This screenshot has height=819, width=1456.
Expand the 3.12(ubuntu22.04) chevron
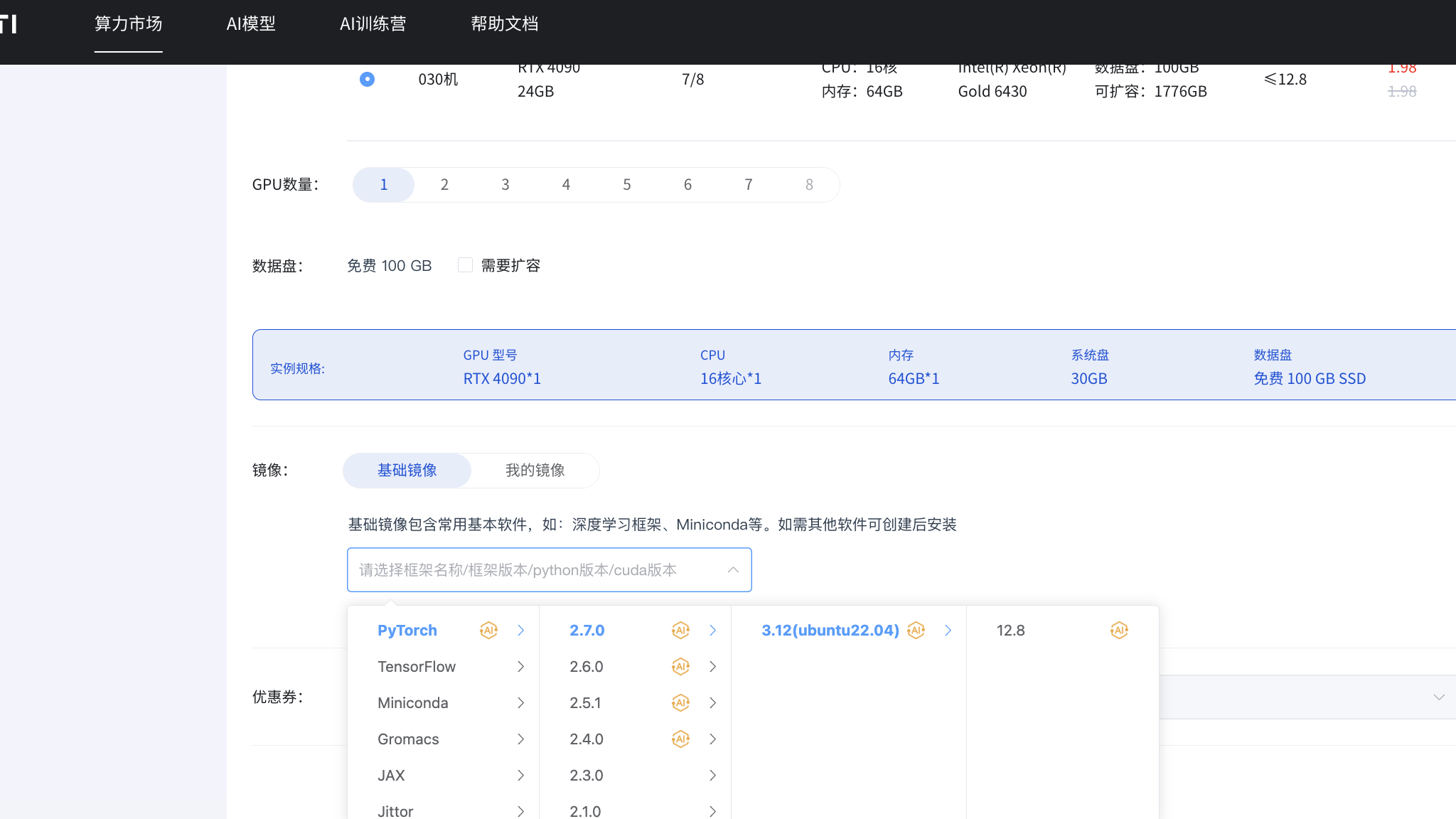[948, 631]
